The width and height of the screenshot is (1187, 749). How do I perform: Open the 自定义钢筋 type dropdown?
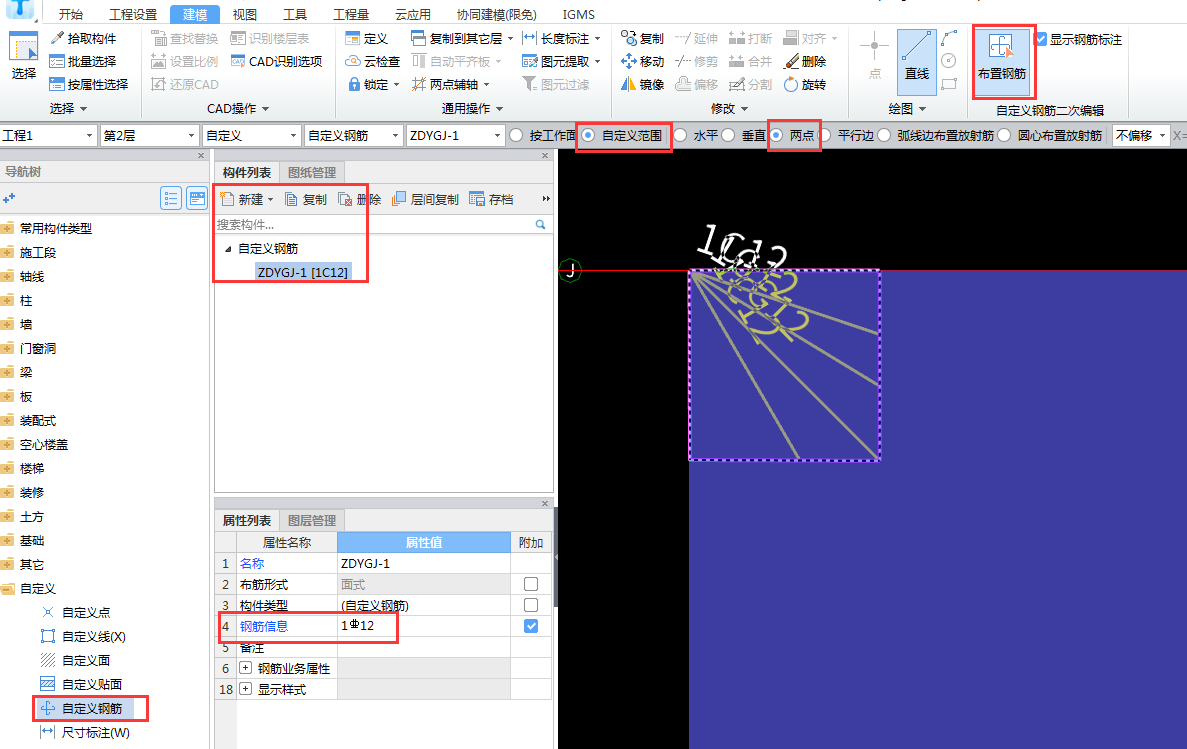tap(354, 136)
